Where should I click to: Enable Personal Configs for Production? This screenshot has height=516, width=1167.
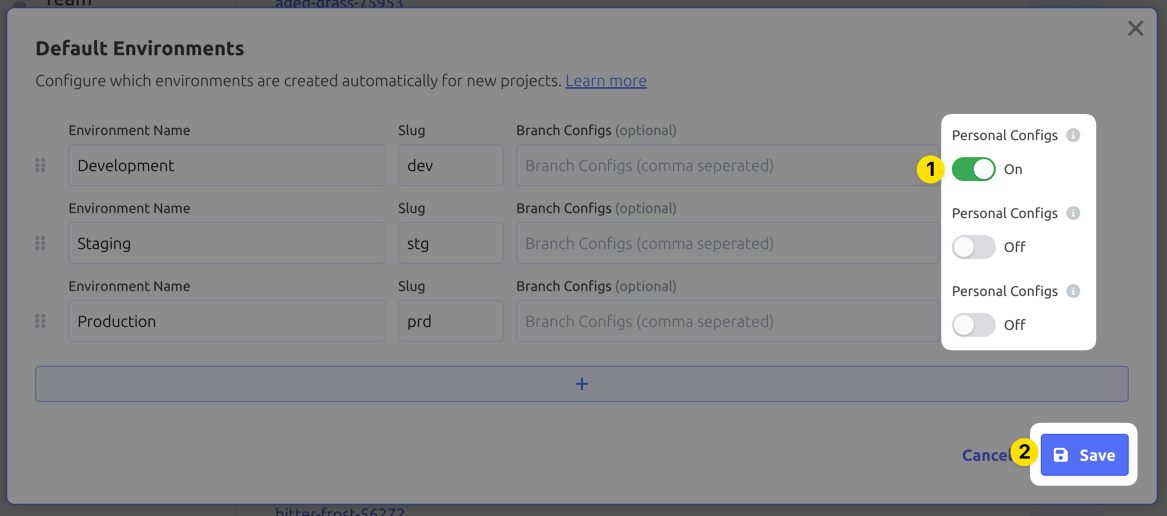(x=973, y=325)
